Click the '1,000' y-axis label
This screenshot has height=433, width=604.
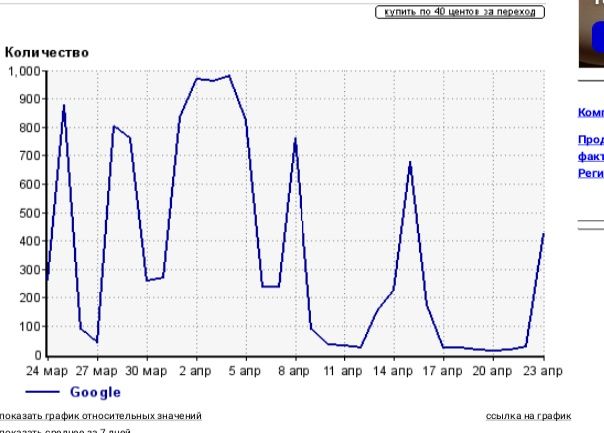click(x=24, y=71)
